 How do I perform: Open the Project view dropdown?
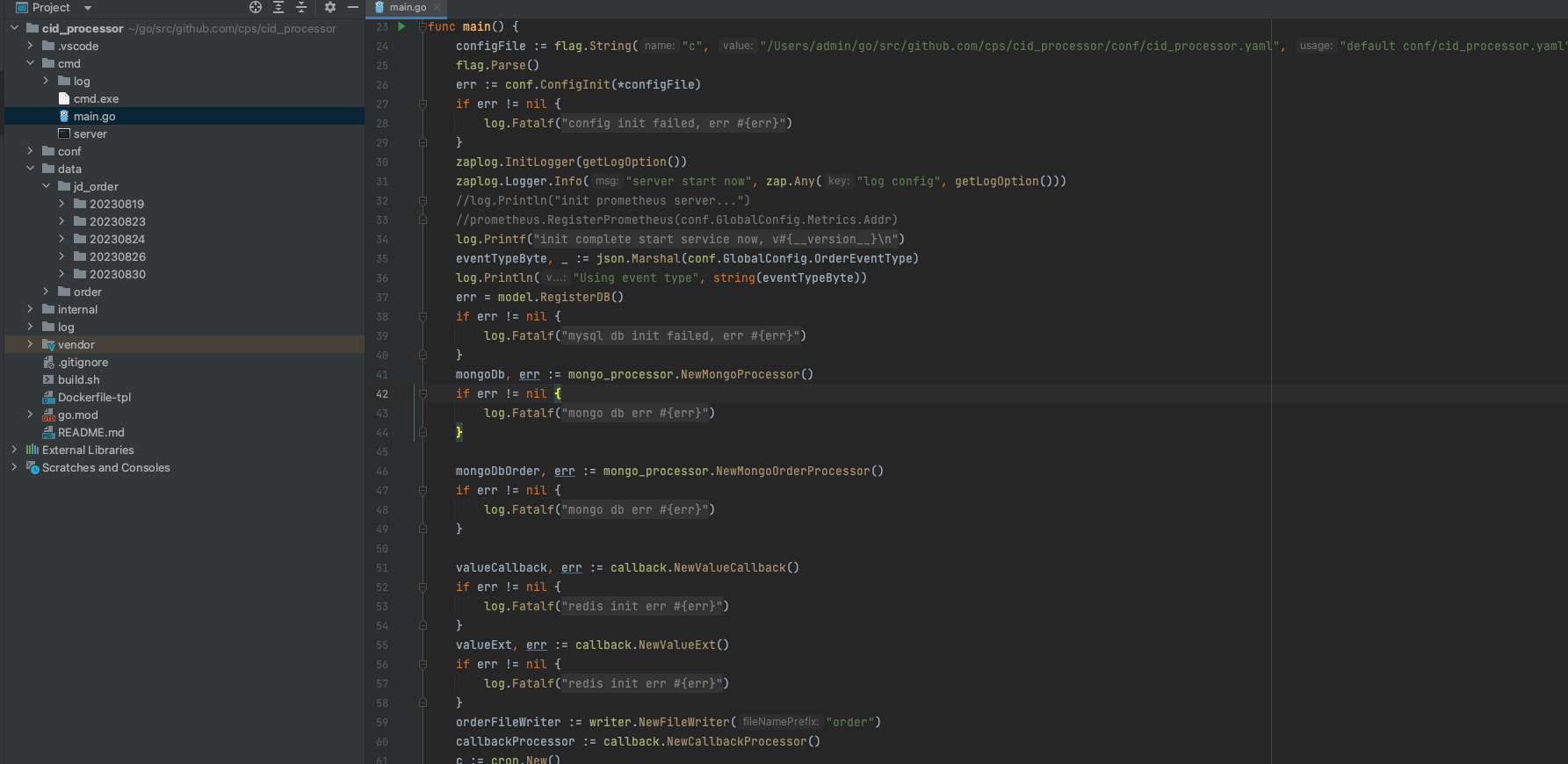[88, 8]
